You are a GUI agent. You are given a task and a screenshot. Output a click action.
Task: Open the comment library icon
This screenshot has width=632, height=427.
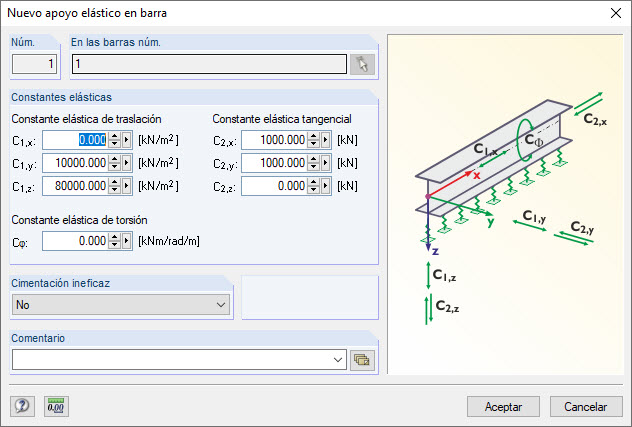click(x=361, y=359)
